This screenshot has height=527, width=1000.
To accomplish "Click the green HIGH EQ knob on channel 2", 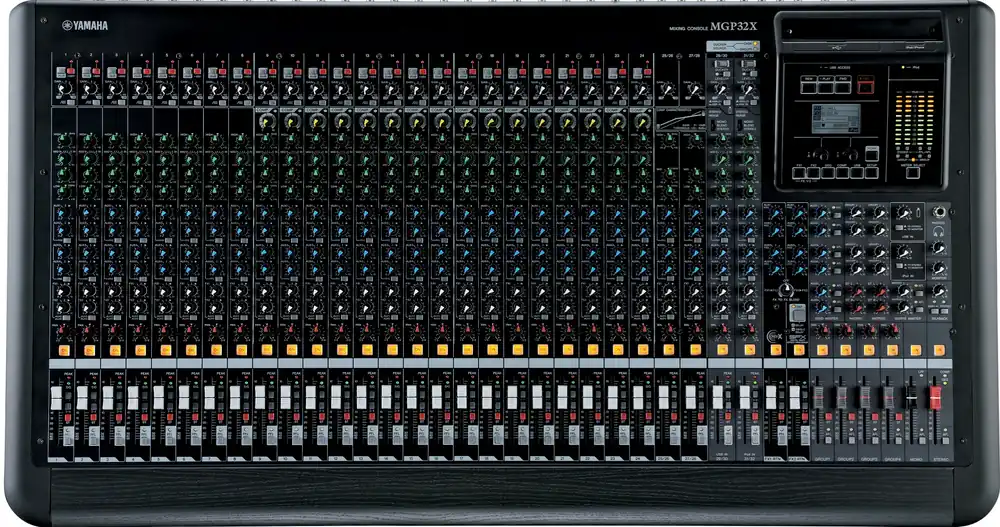I will 89,139.
